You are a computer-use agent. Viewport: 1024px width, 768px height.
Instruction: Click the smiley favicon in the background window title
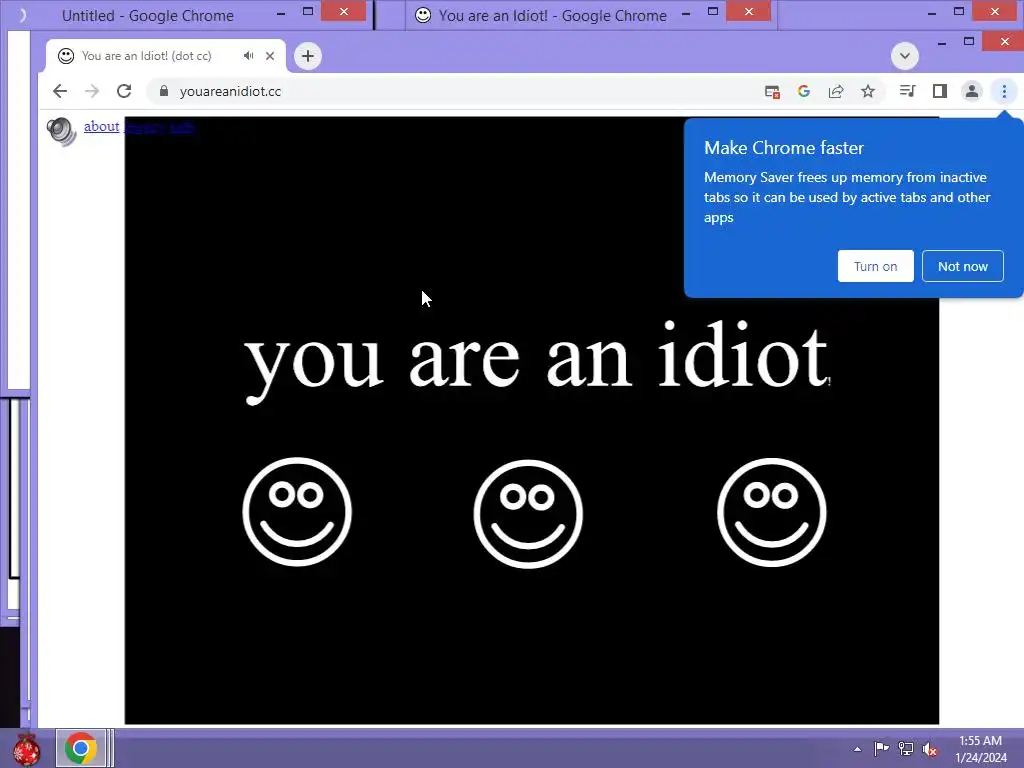pos(423,15)
